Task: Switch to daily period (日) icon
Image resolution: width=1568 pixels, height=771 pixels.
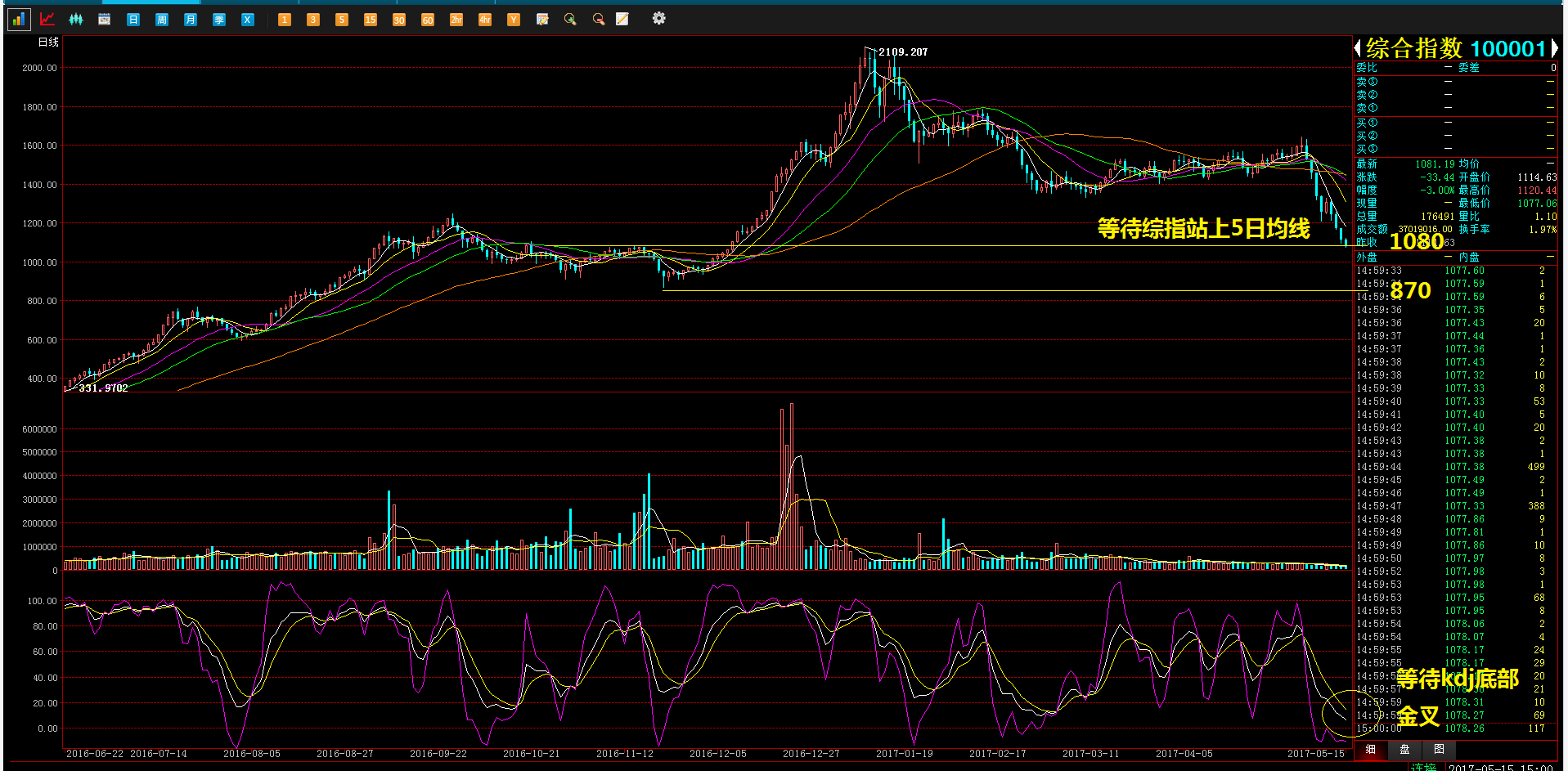Action: (x=133, y=20)
